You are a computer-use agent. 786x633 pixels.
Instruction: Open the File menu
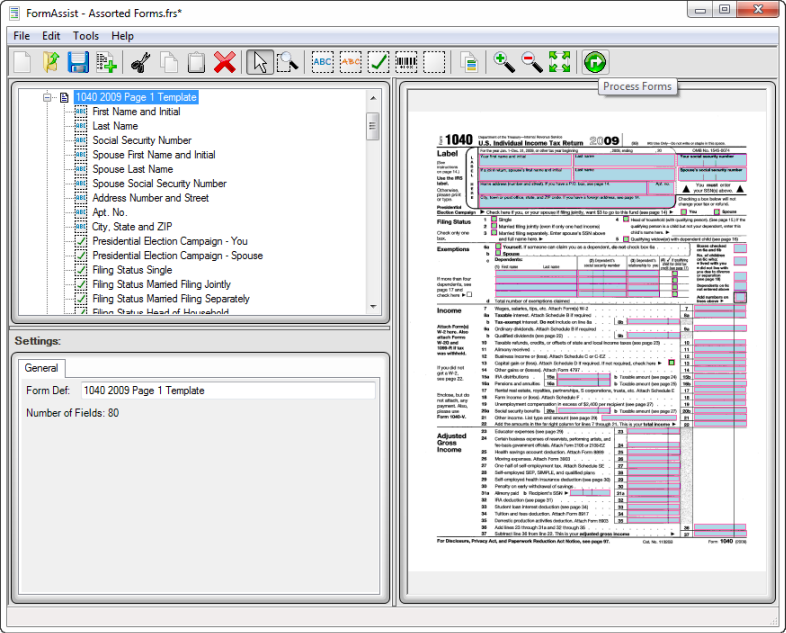pos(22,36)
